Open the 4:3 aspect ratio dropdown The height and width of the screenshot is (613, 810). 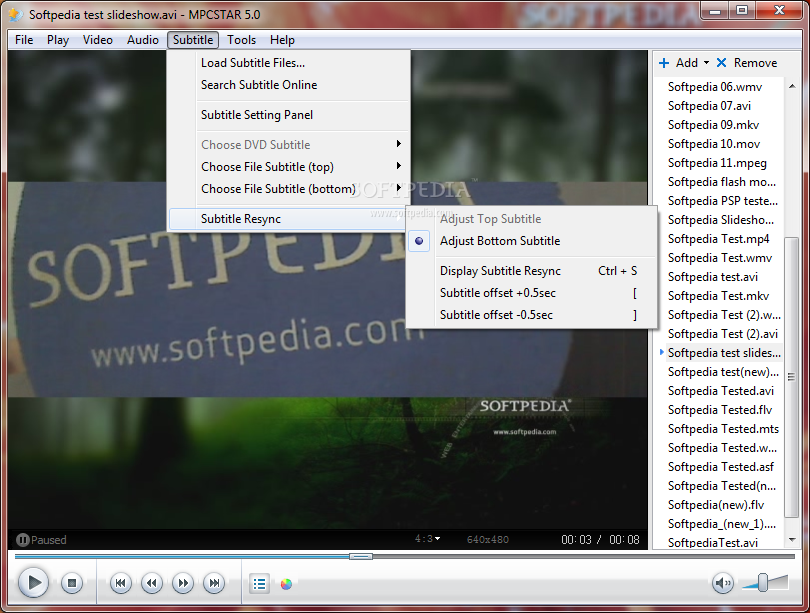click(428, 539)
